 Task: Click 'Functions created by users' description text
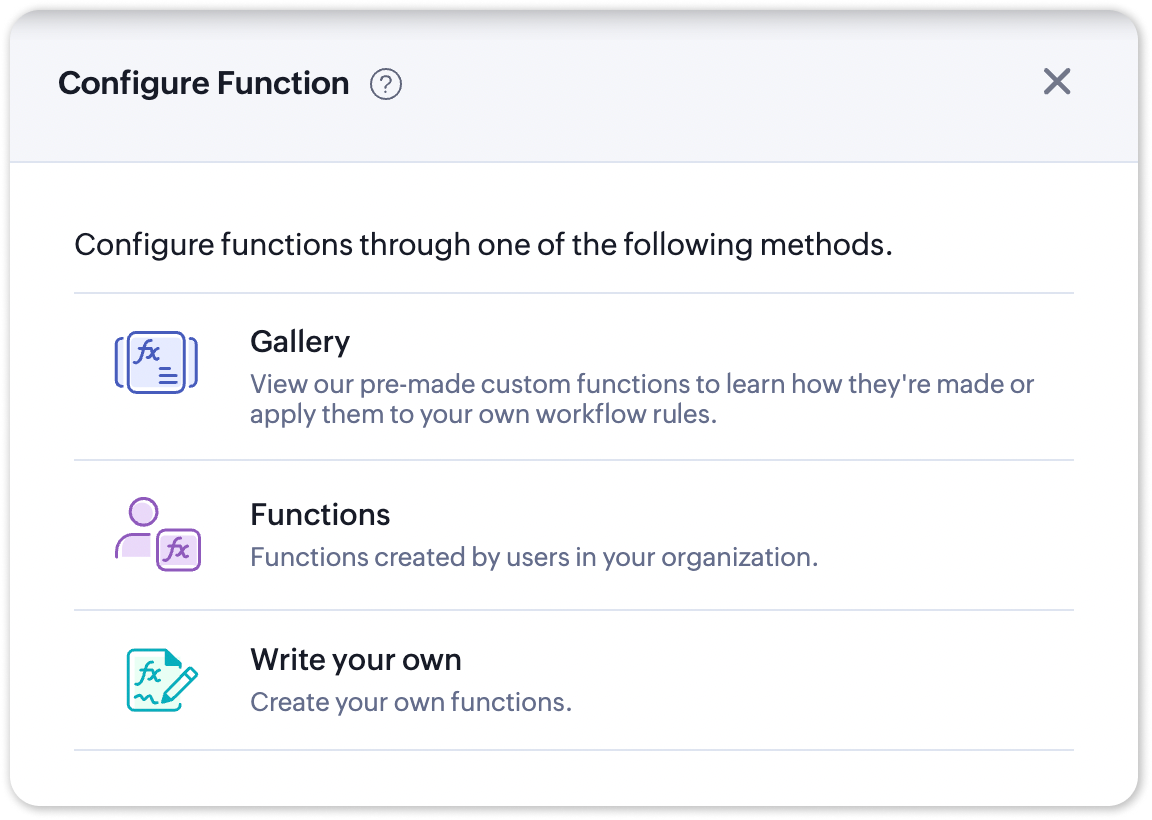(533, 557)
